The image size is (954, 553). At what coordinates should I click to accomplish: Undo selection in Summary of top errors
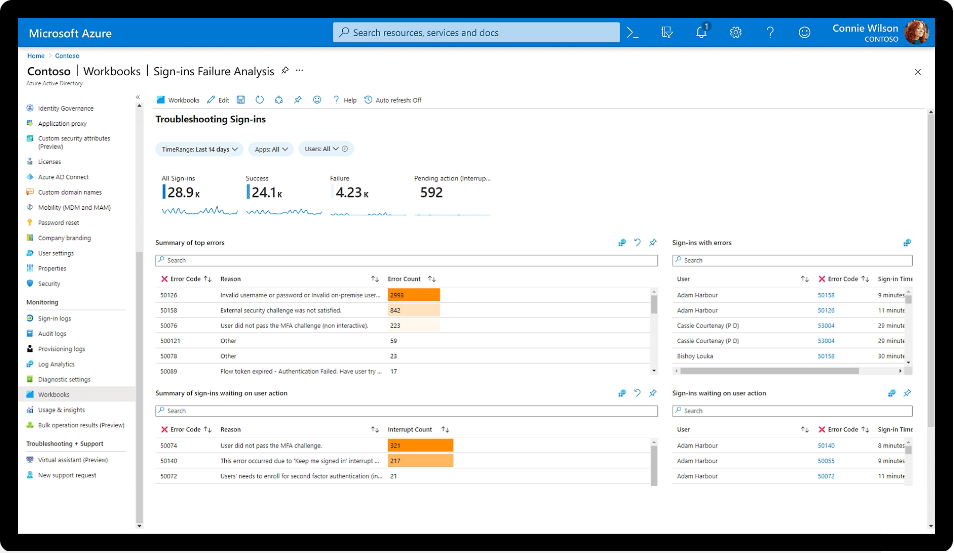click(637, 243)
